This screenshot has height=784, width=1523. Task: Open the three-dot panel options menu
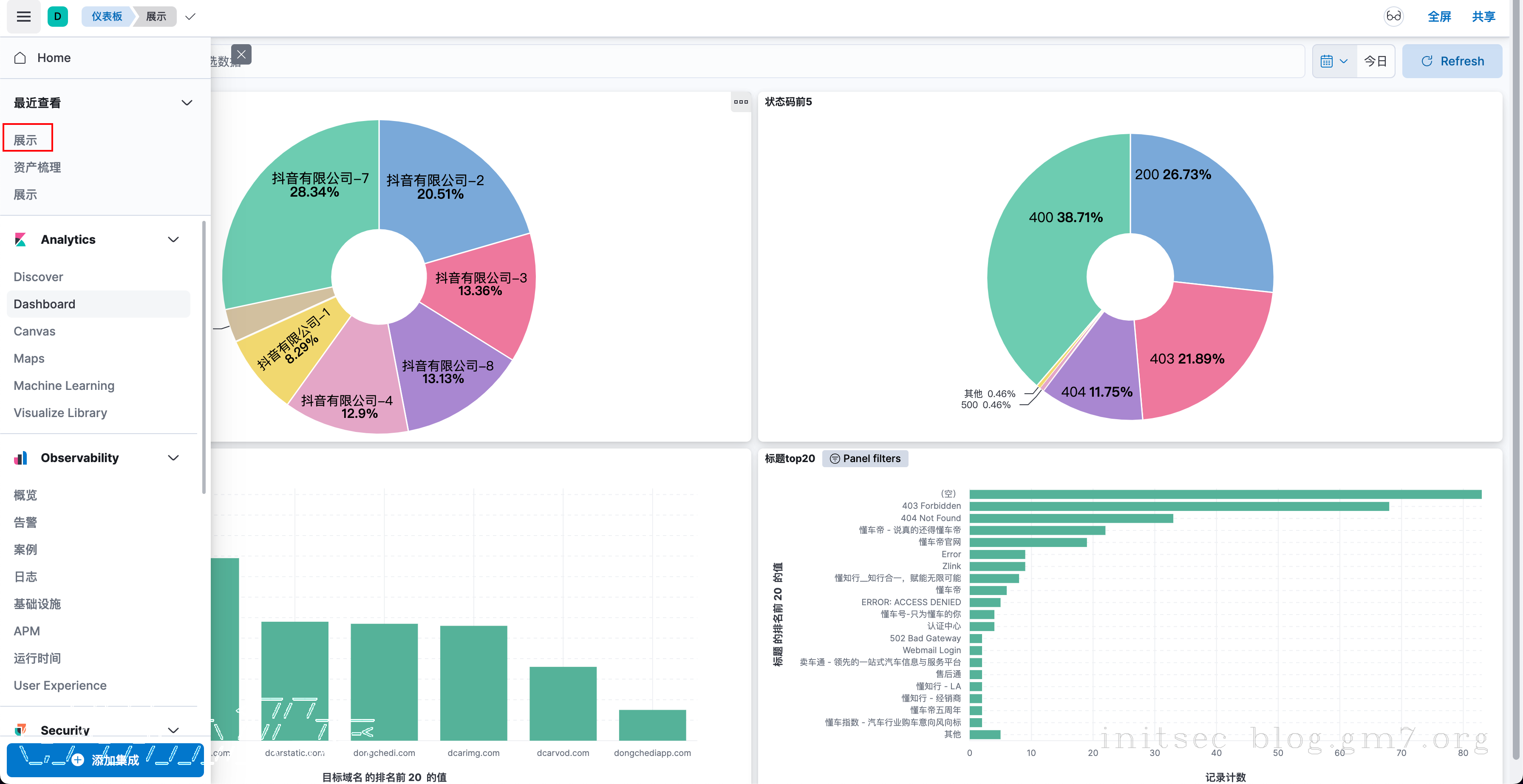tap(740, 102)
